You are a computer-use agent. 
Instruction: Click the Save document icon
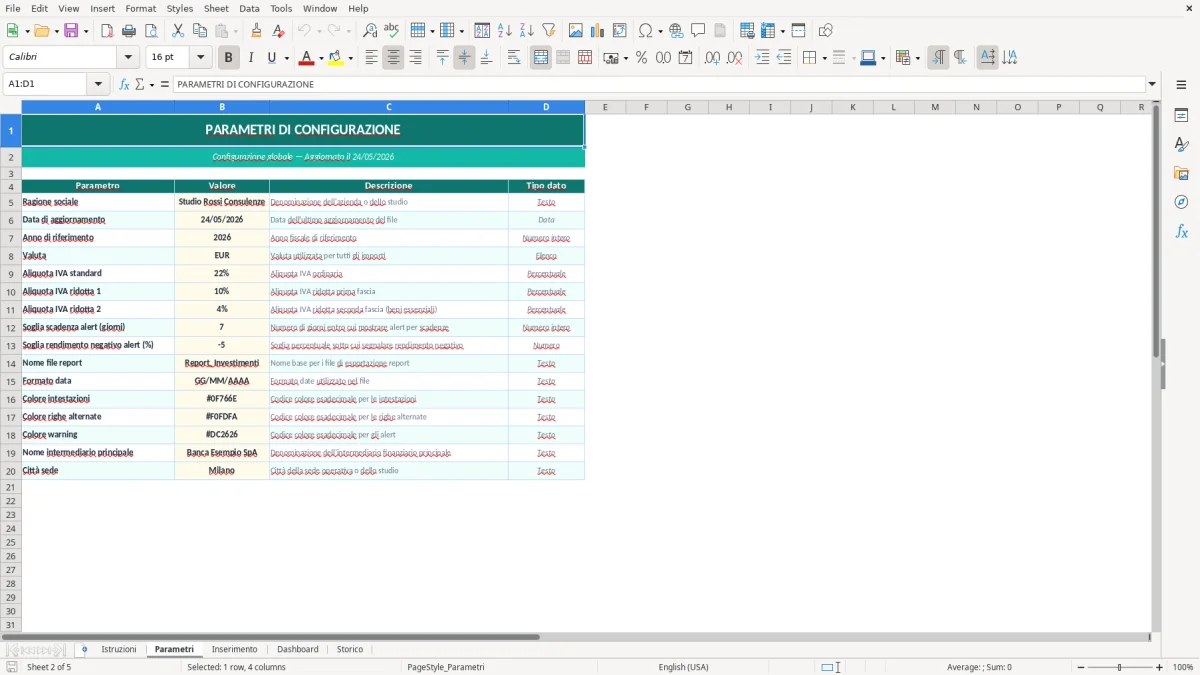coord(71,31)
